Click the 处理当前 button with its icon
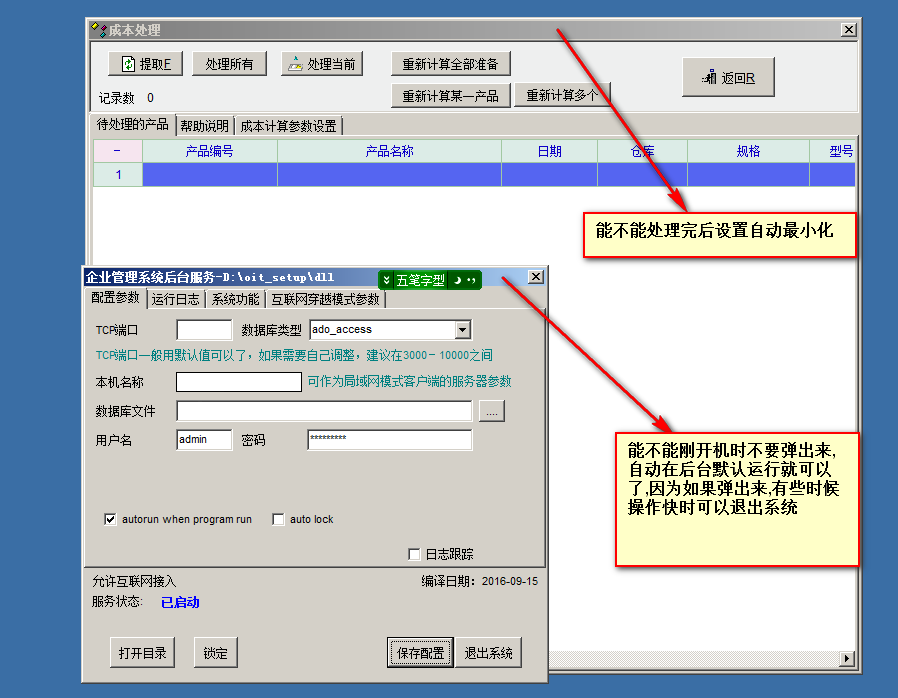898x698 pixels. coord(321,64)
